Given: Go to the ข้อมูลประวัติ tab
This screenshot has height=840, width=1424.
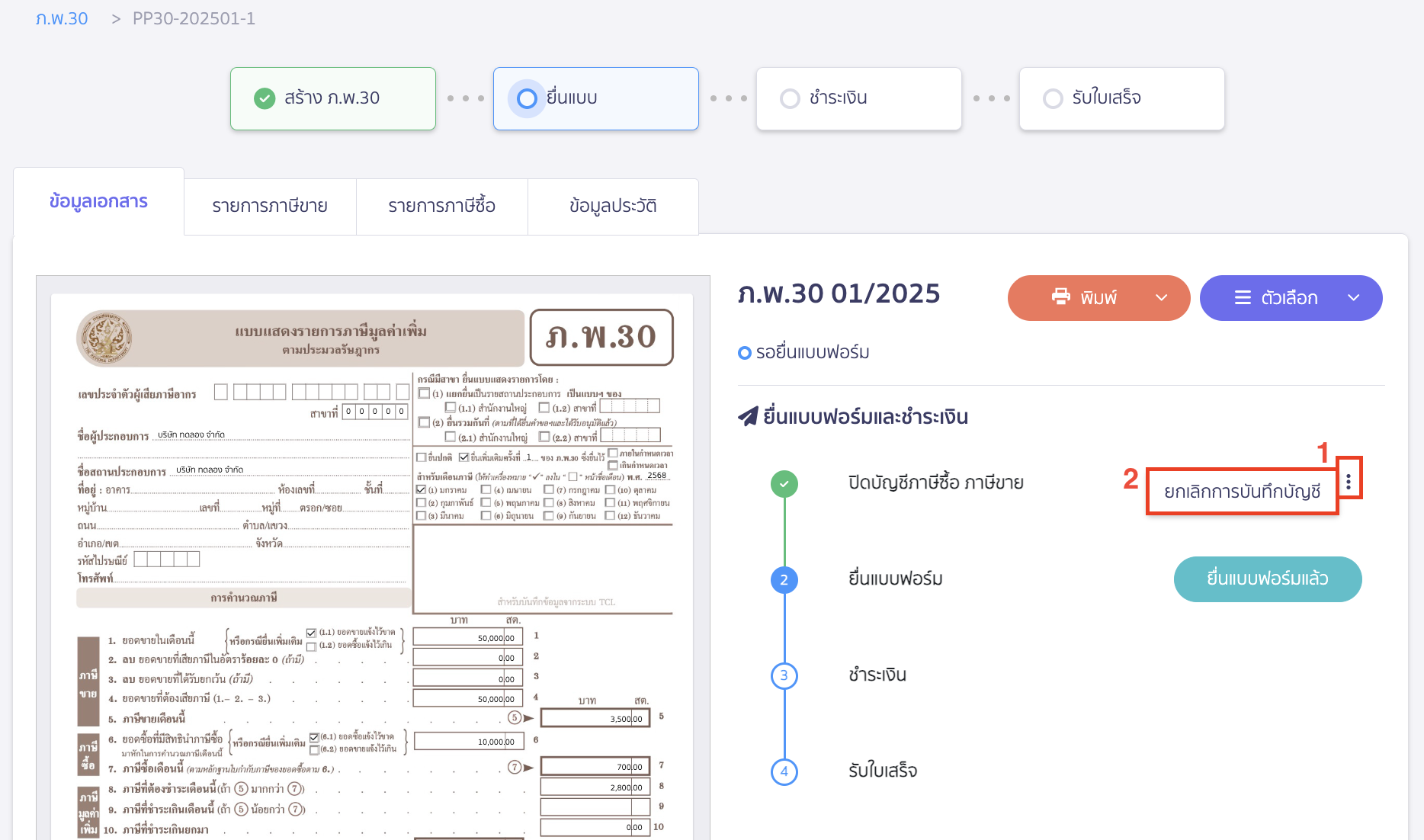Looking at the screenshot, I should (613, 206).
